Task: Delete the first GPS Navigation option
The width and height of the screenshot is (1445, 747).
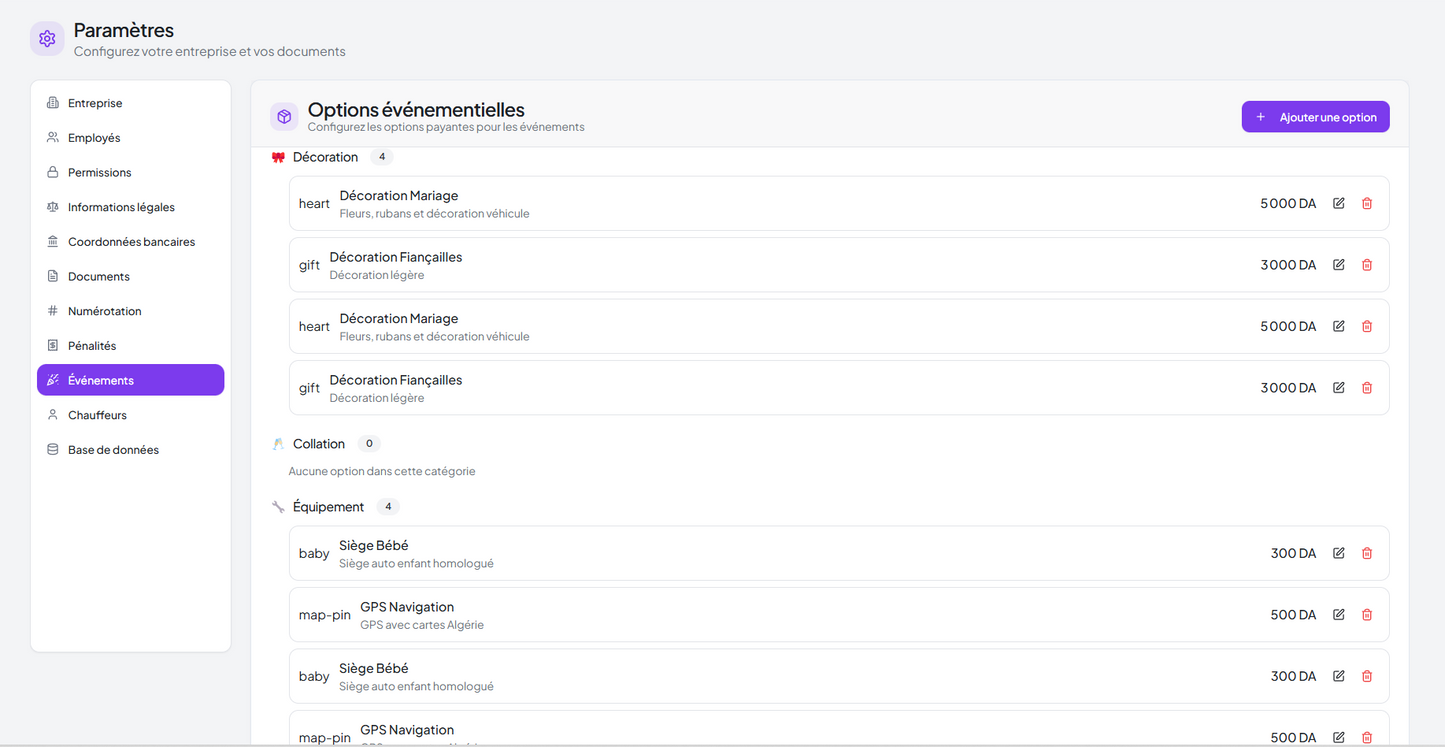Action: click(x=1367, y=615)
